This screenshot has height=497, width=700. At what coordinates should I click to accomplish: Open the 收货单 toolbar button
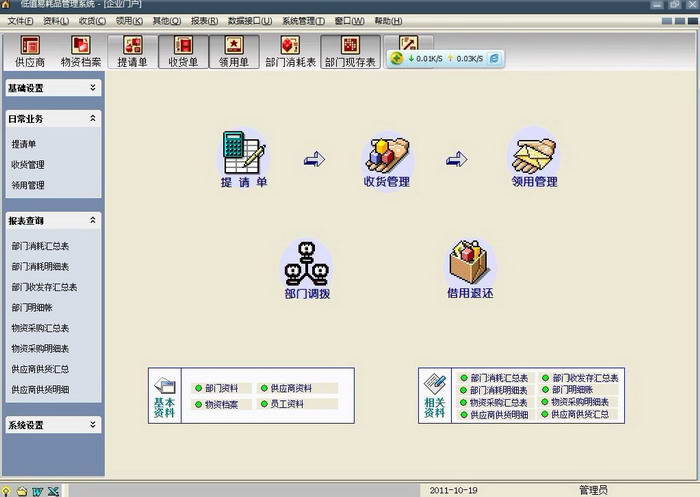tap(183, 52)
